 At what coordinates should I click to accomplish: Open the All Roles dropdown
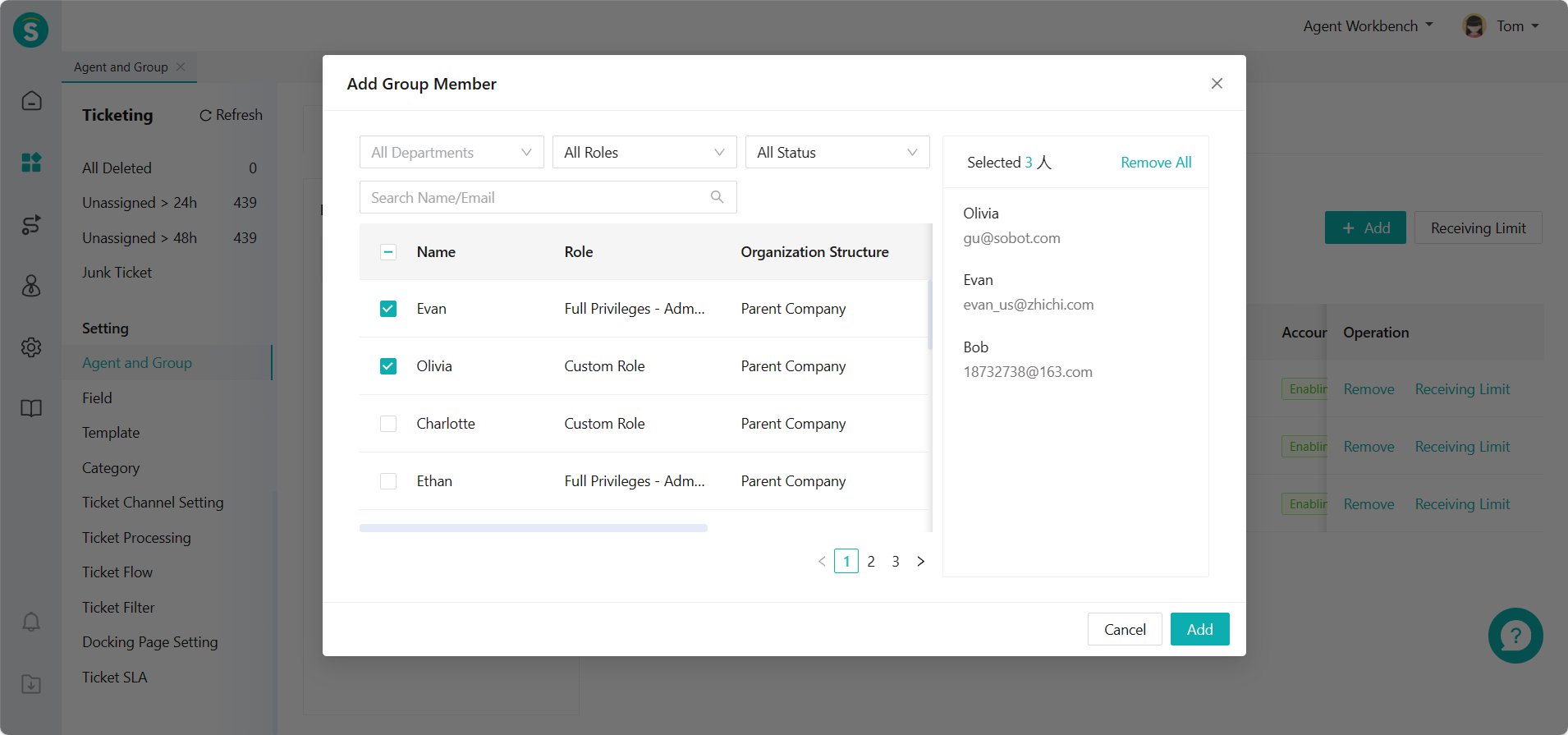point(644,152)
